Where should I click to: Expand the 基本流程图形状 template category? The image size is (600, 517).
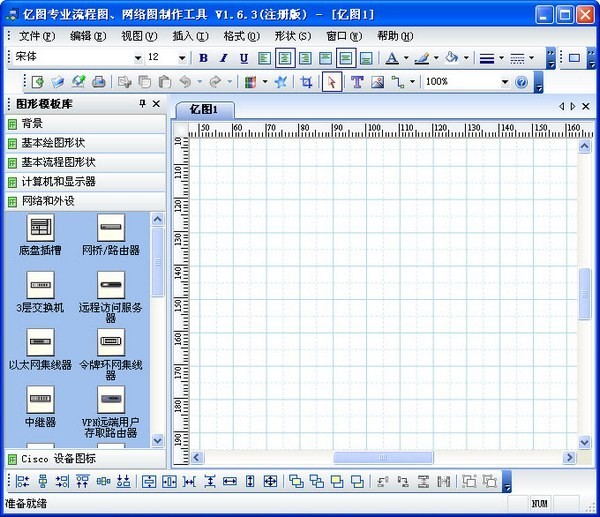86,162
